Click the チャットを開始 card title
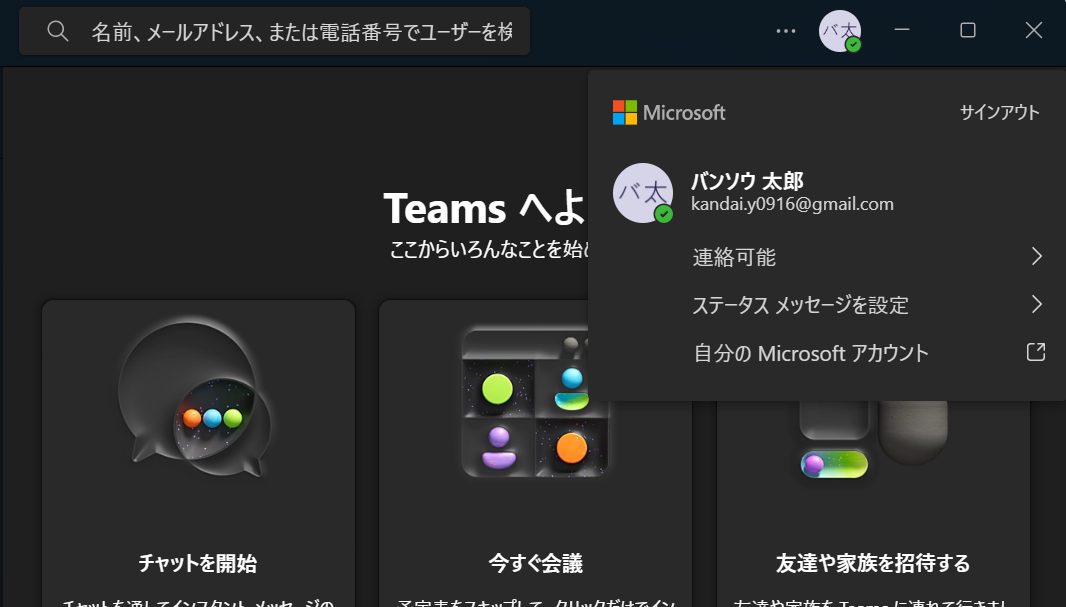This screenshot has height=607, width=1066. [198, 563]
